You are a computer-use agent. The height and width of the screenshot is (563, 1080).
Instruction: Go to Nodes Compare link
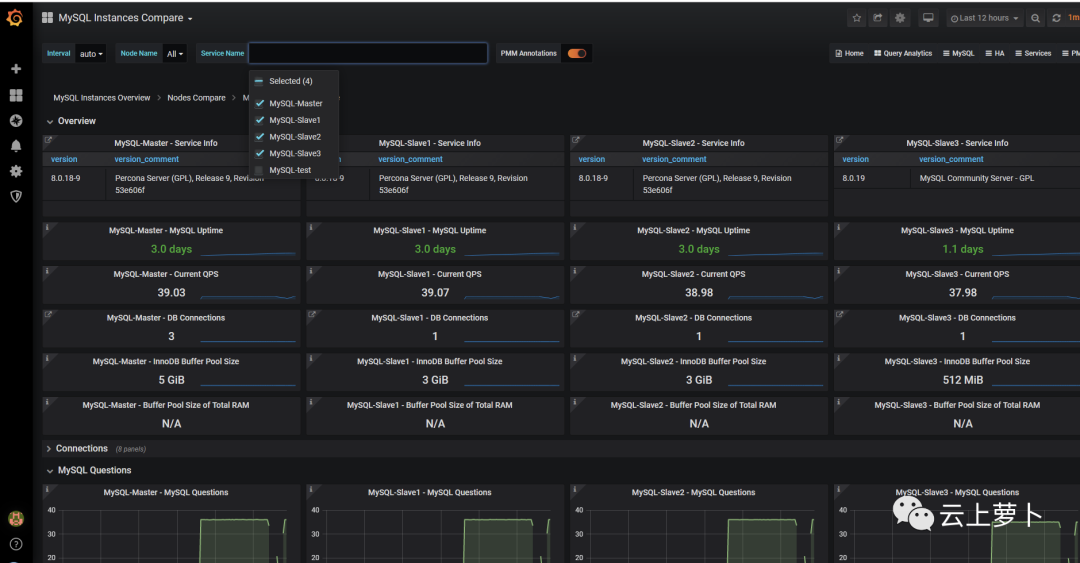pyautogui.click(x=196, y=98)
